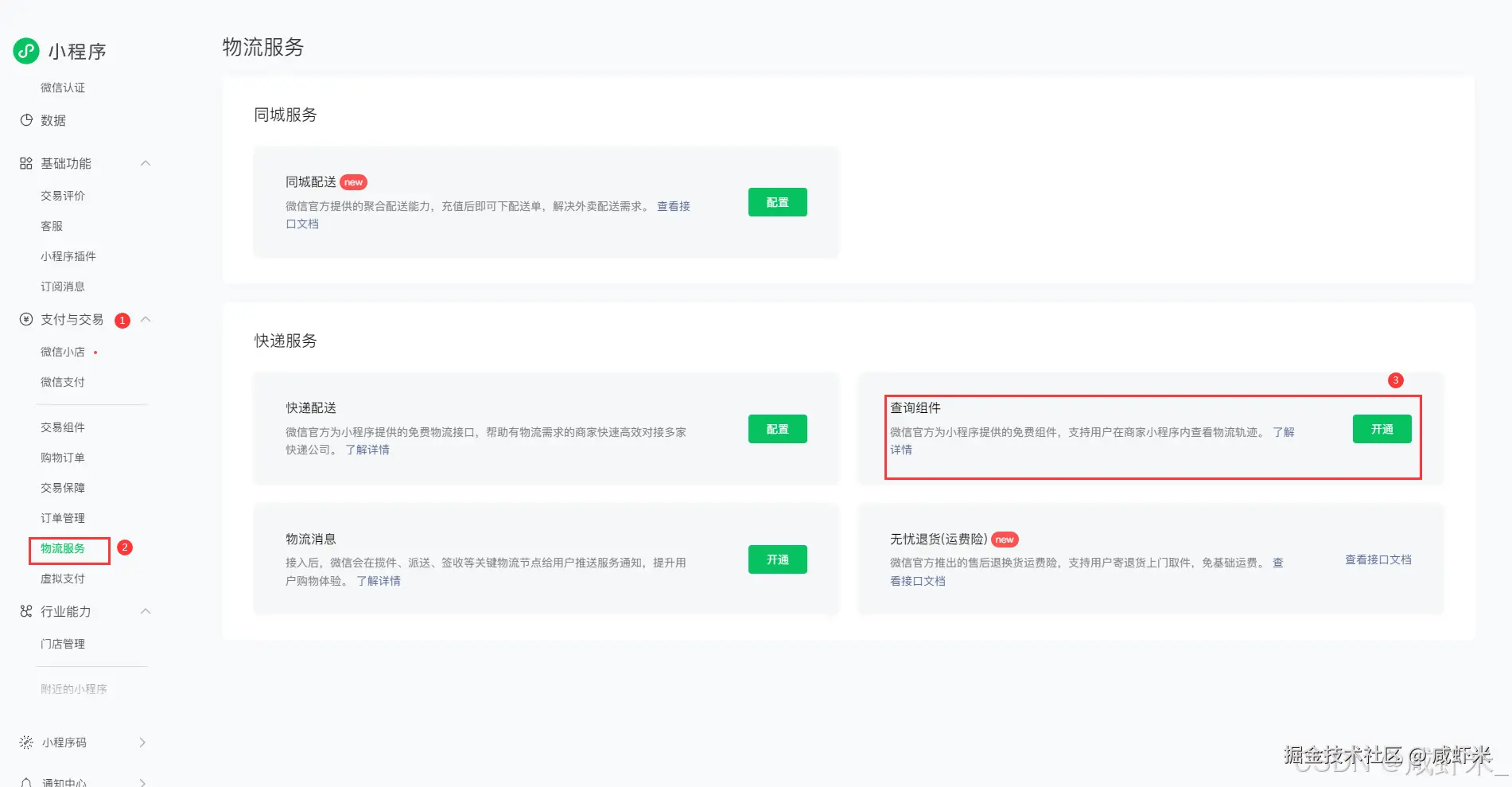
Task: Click the 同城服务 section heading
Action: (x=286, y=115)
